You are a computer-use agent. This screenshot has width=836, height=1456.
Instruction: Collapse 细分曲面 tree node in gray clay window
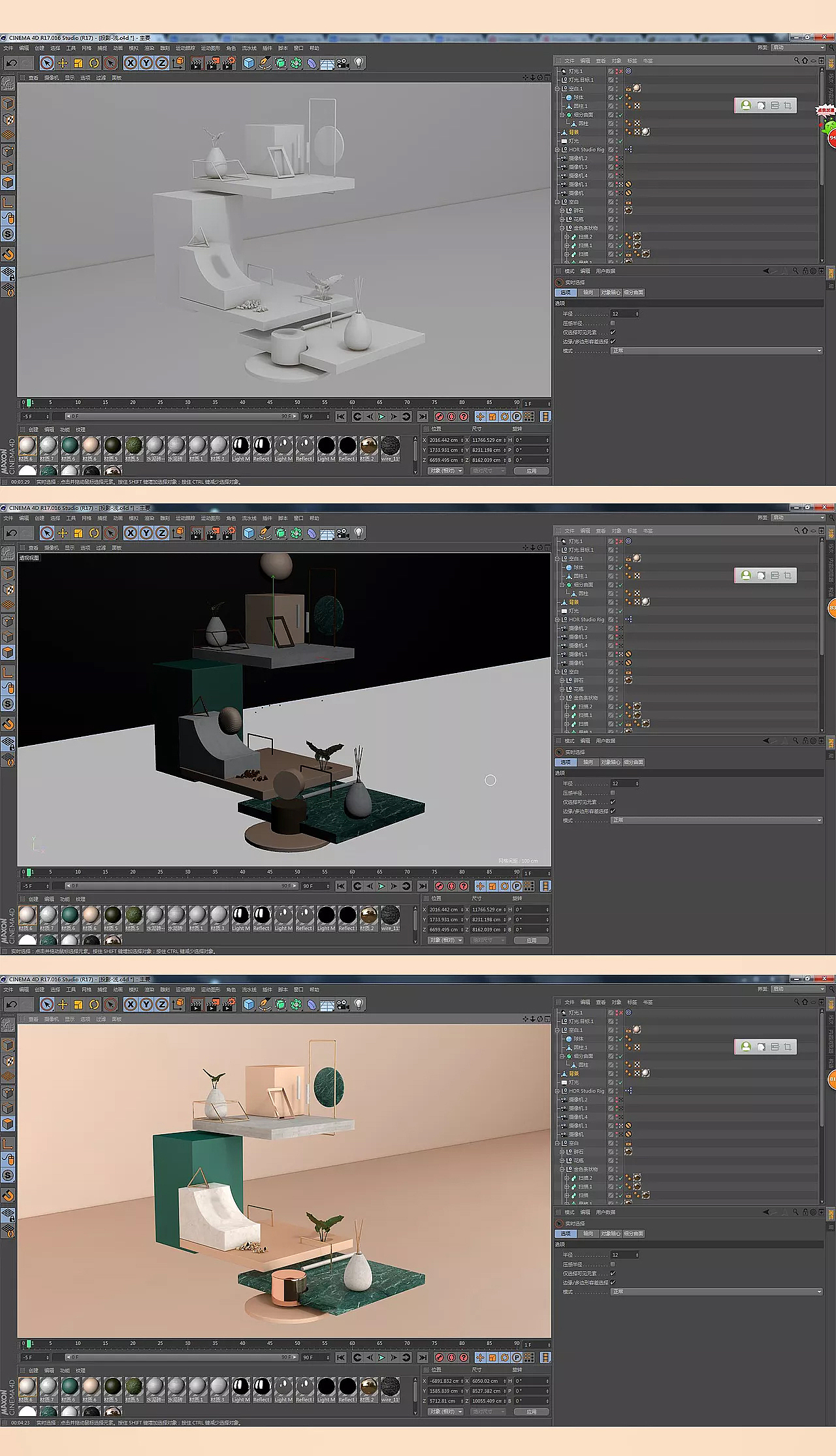pyautogui.click(x=562, y=115)
